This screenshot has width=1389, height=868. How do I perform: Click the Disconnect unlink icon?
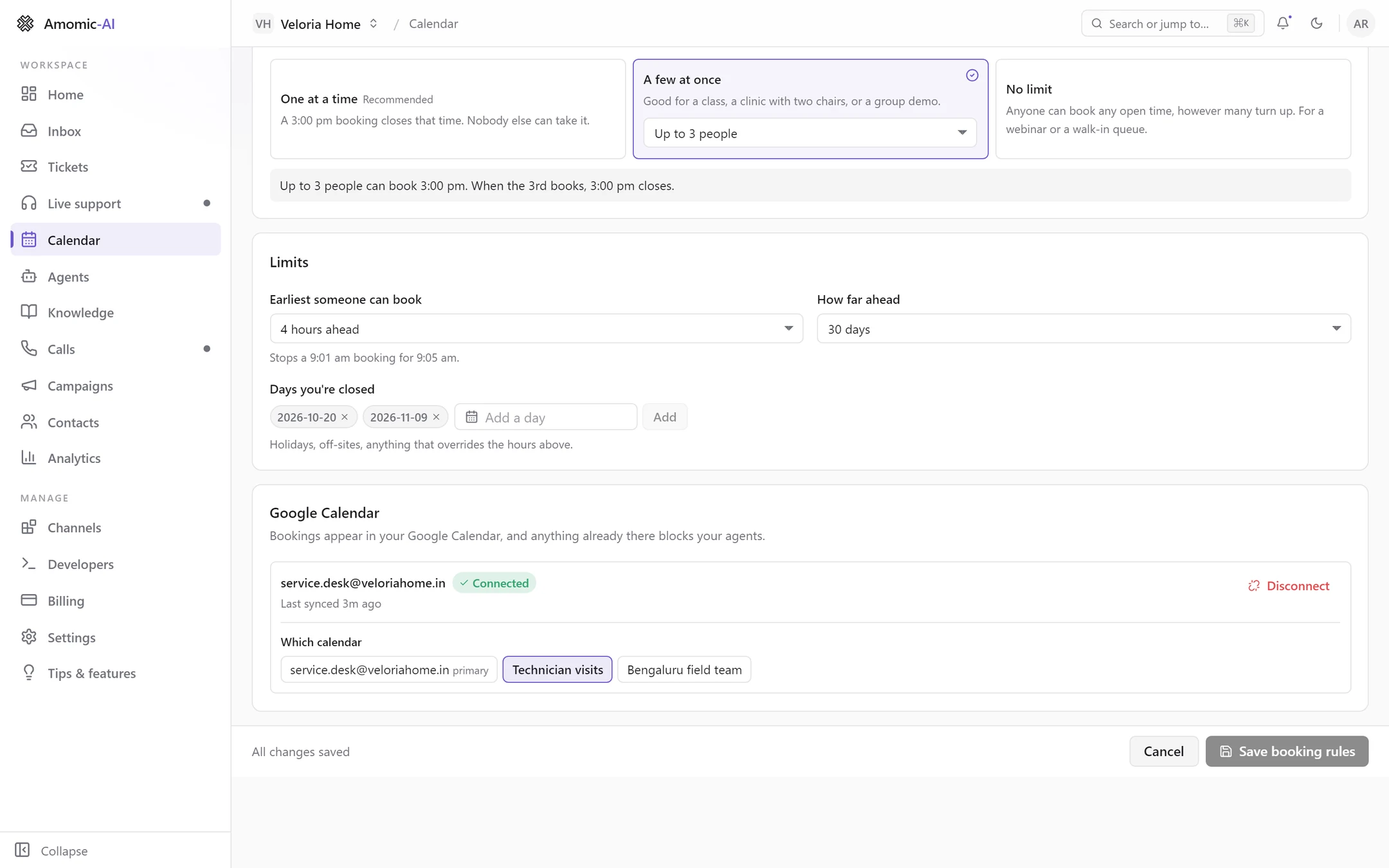(1254, 586)
